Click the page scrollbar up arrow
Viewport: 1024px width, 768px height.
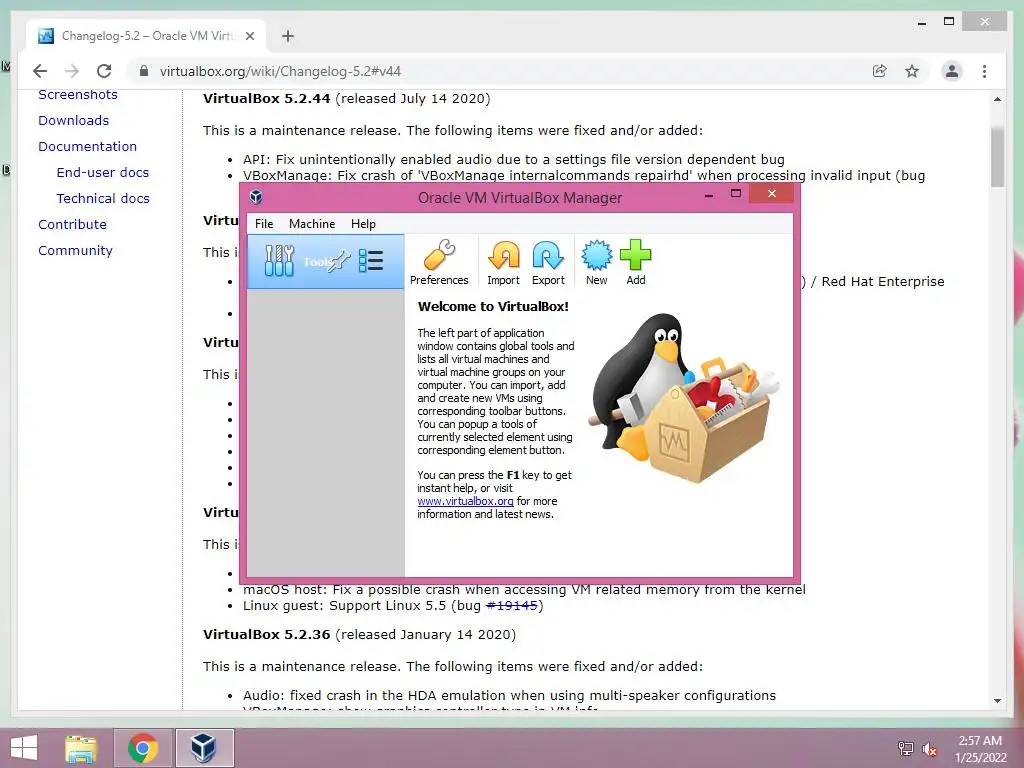click(997, 99)
